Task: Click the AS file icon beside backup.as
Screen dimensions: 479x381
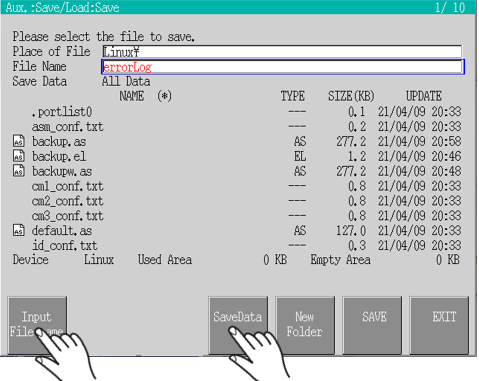Action: tap(19, 141)
